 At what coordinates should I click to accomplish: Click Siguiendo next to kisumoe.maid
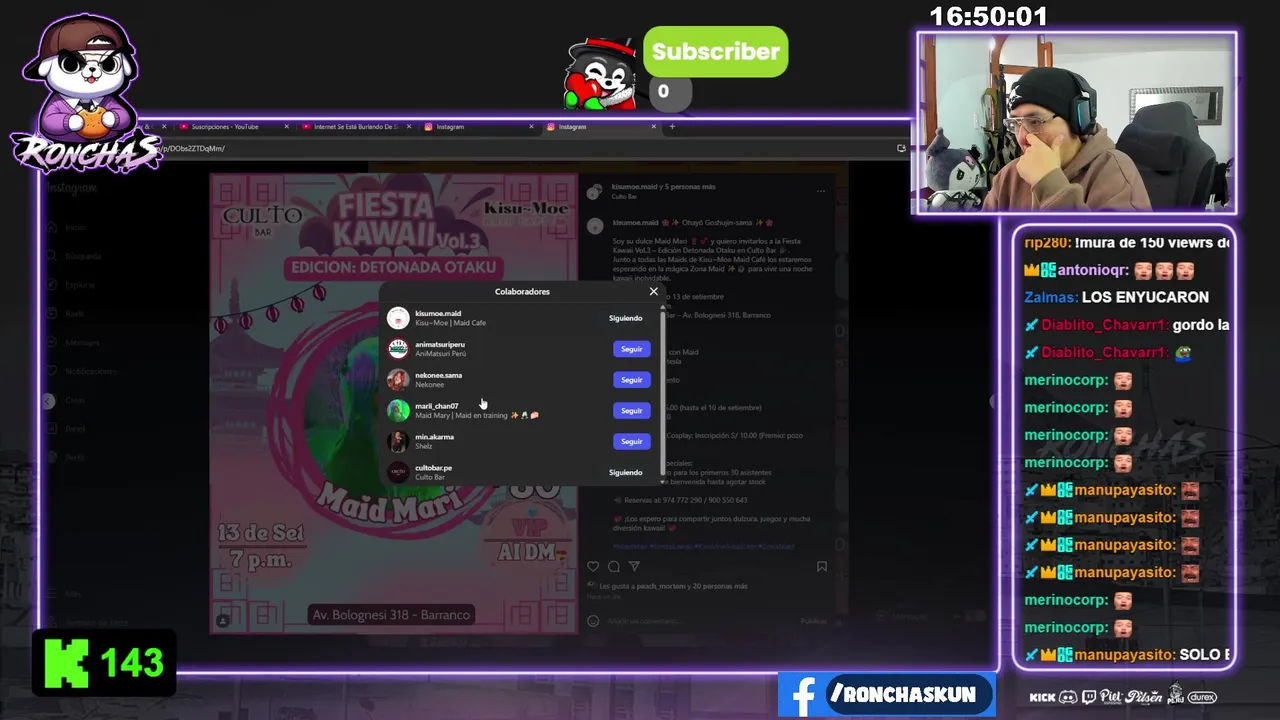click(x=626, y=318)
